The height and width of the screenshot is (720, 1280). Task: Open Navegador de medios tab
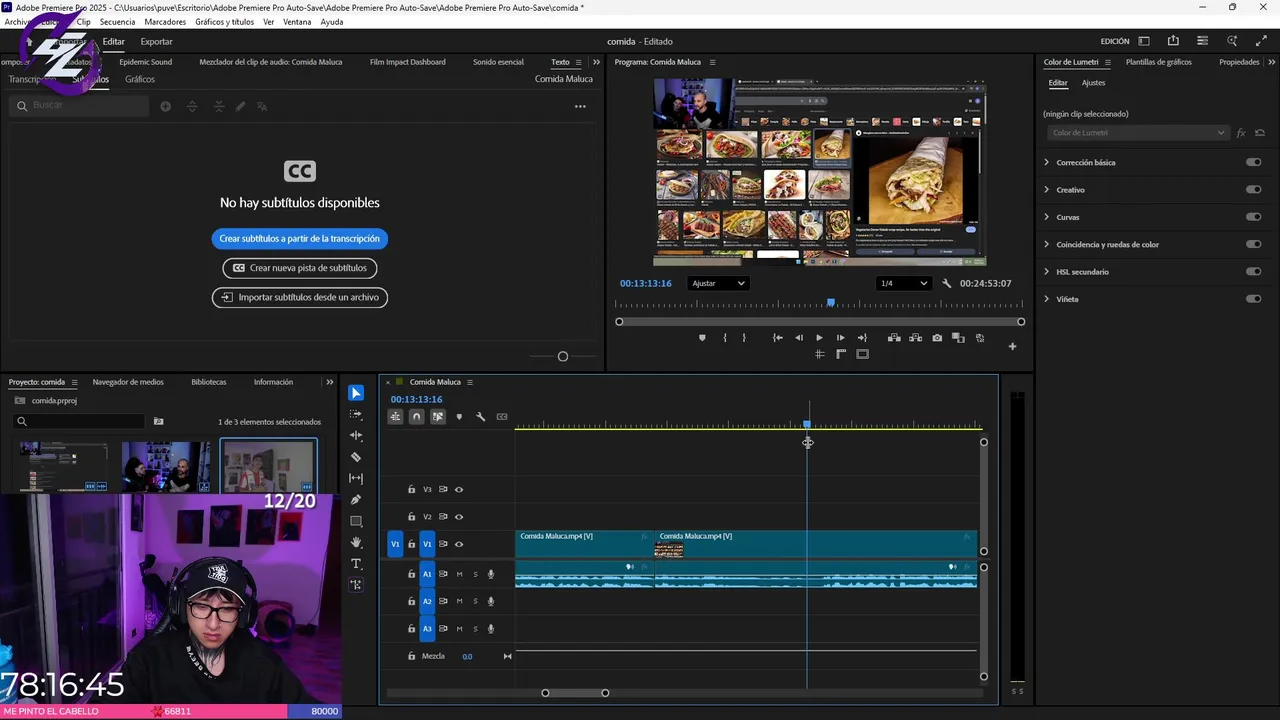click(x=128, y=382)
